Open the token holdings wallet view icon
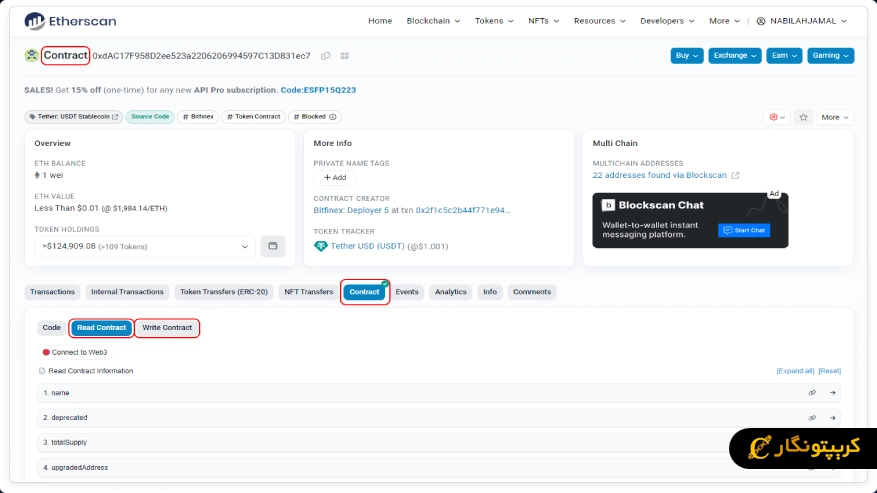 point(273,246)
